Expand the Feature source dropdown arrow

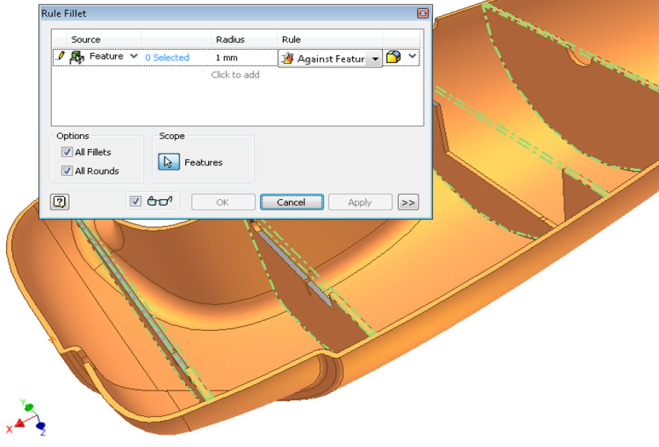(x=134, y=56)
